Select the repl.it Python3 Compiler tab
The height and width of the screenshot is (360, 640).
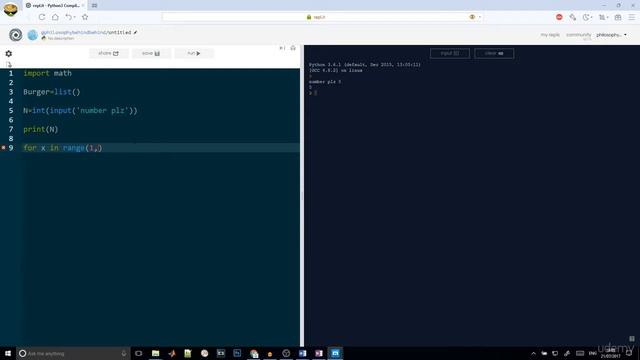[55, 5]
